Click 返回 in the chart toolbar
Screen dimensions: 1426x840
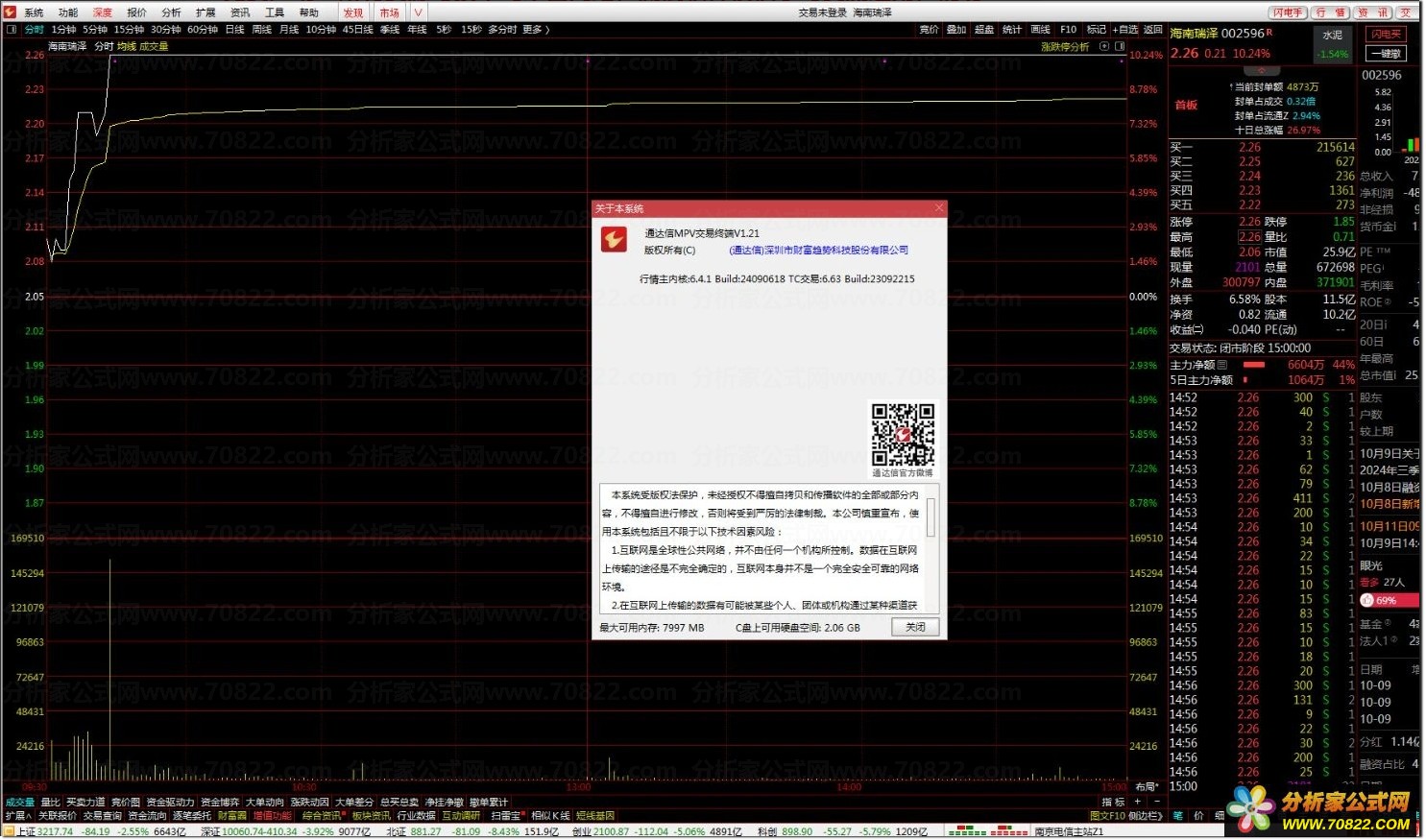[1153, 30]
